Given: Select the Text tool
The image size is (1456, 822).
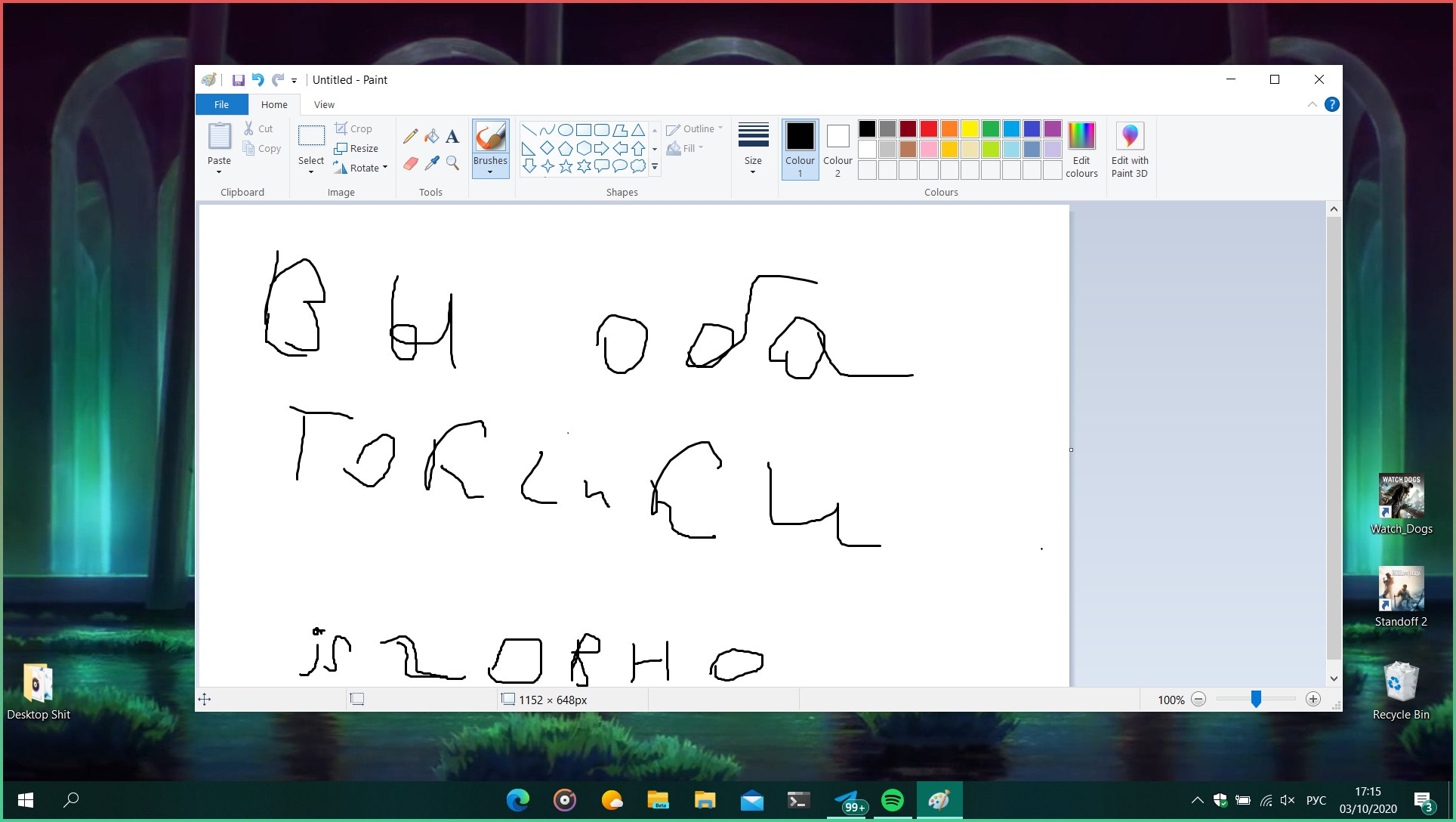Looking at the screenshot, I should [452, 137].
